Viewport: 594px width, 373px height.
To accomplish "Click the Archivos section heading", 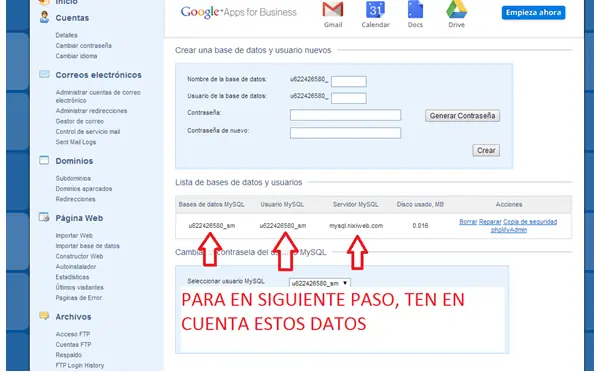I will click(73, 317).
